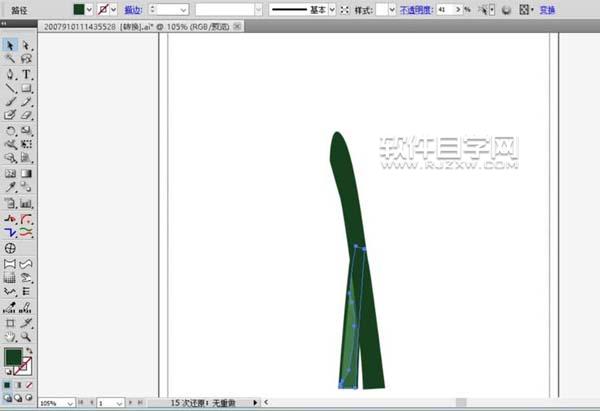
Task: Select the Pencil tool
Action: pos(26,101)
